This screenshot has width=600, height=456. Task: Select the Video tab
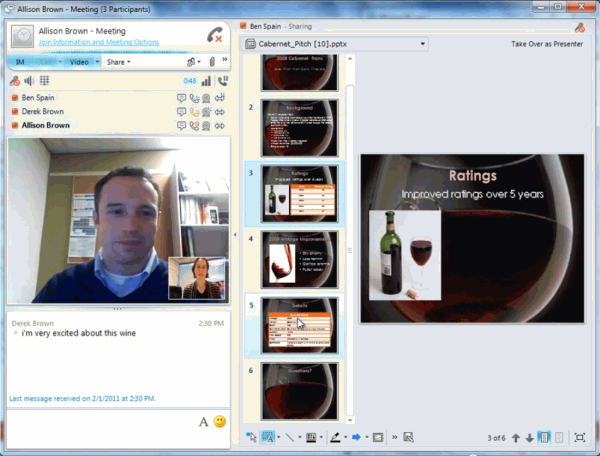click(79, 62)
